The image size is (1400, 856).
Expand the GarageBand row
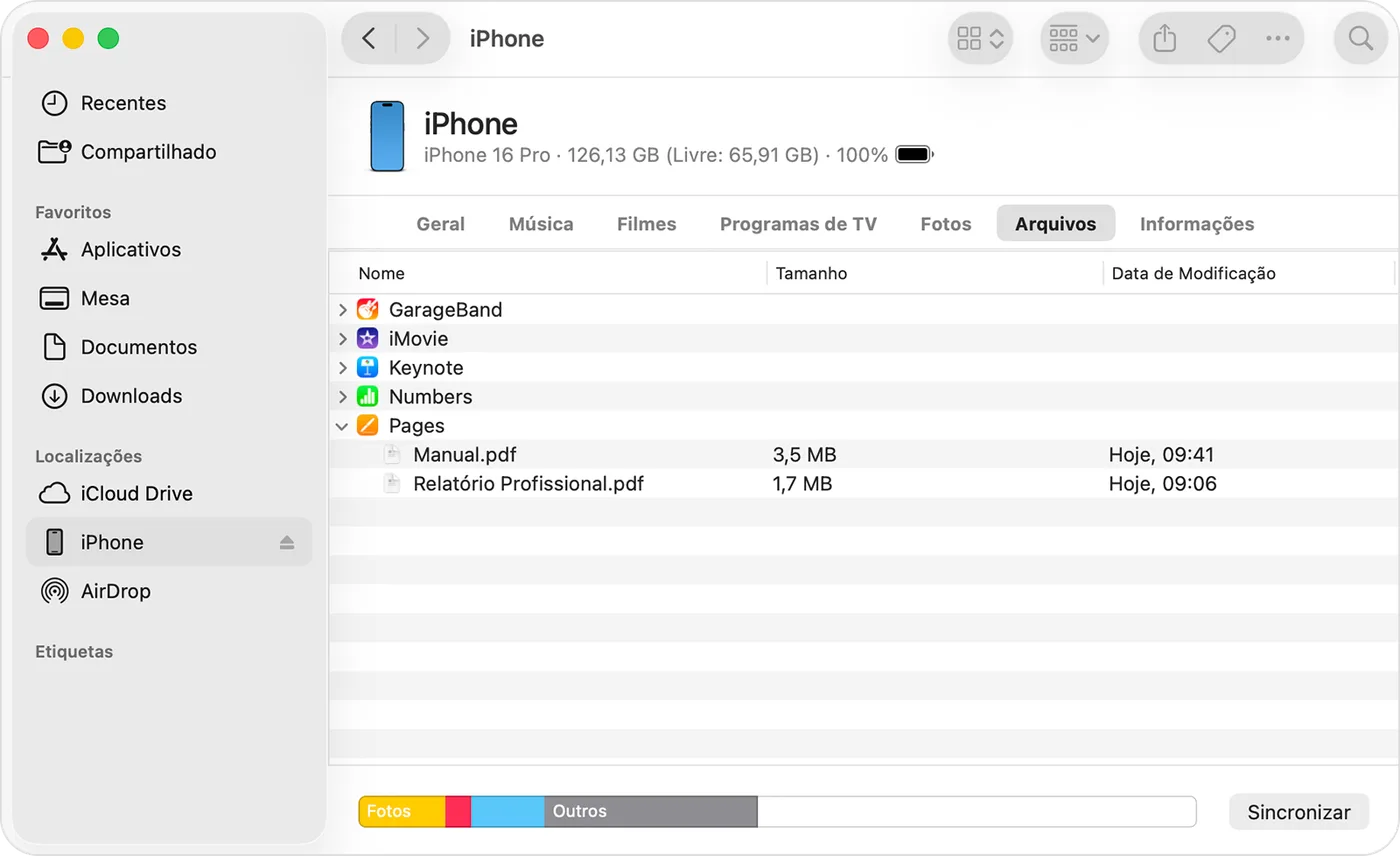342,310
